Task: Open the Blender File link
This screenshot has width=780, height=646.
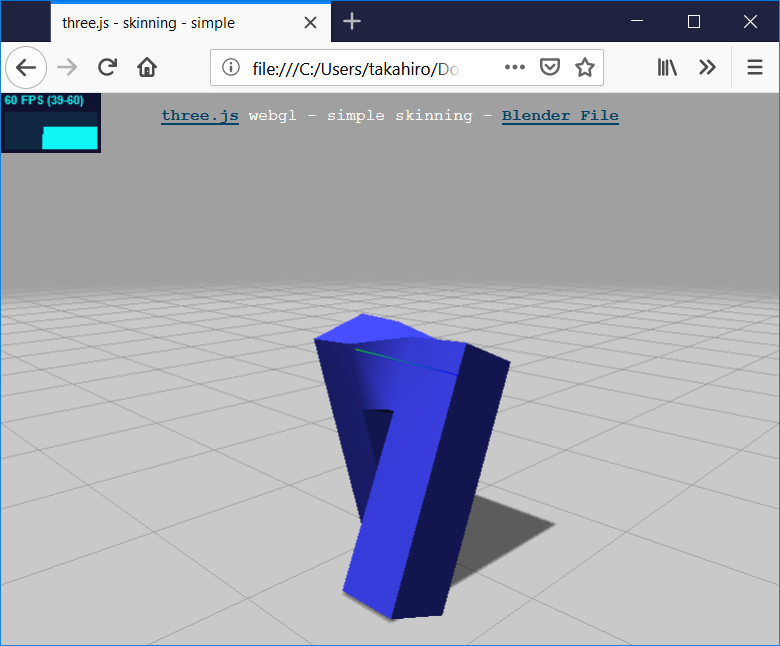Action: tap(560, 115)
